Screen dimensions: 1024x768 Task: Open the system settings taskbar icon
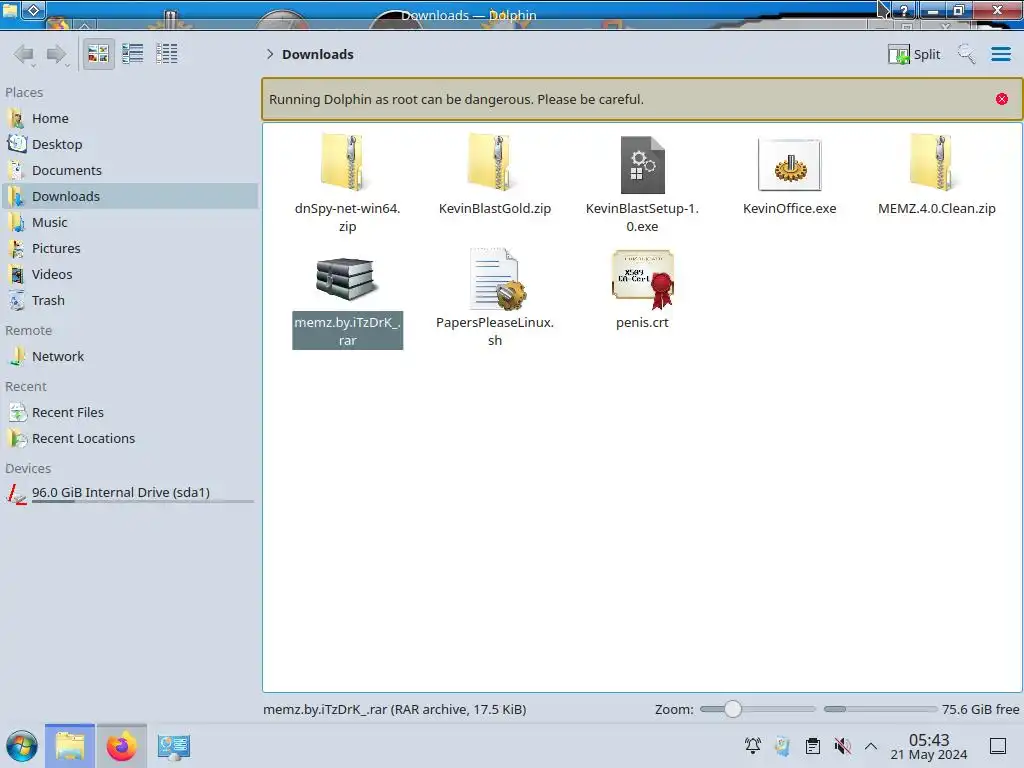(x=174, y=746)
